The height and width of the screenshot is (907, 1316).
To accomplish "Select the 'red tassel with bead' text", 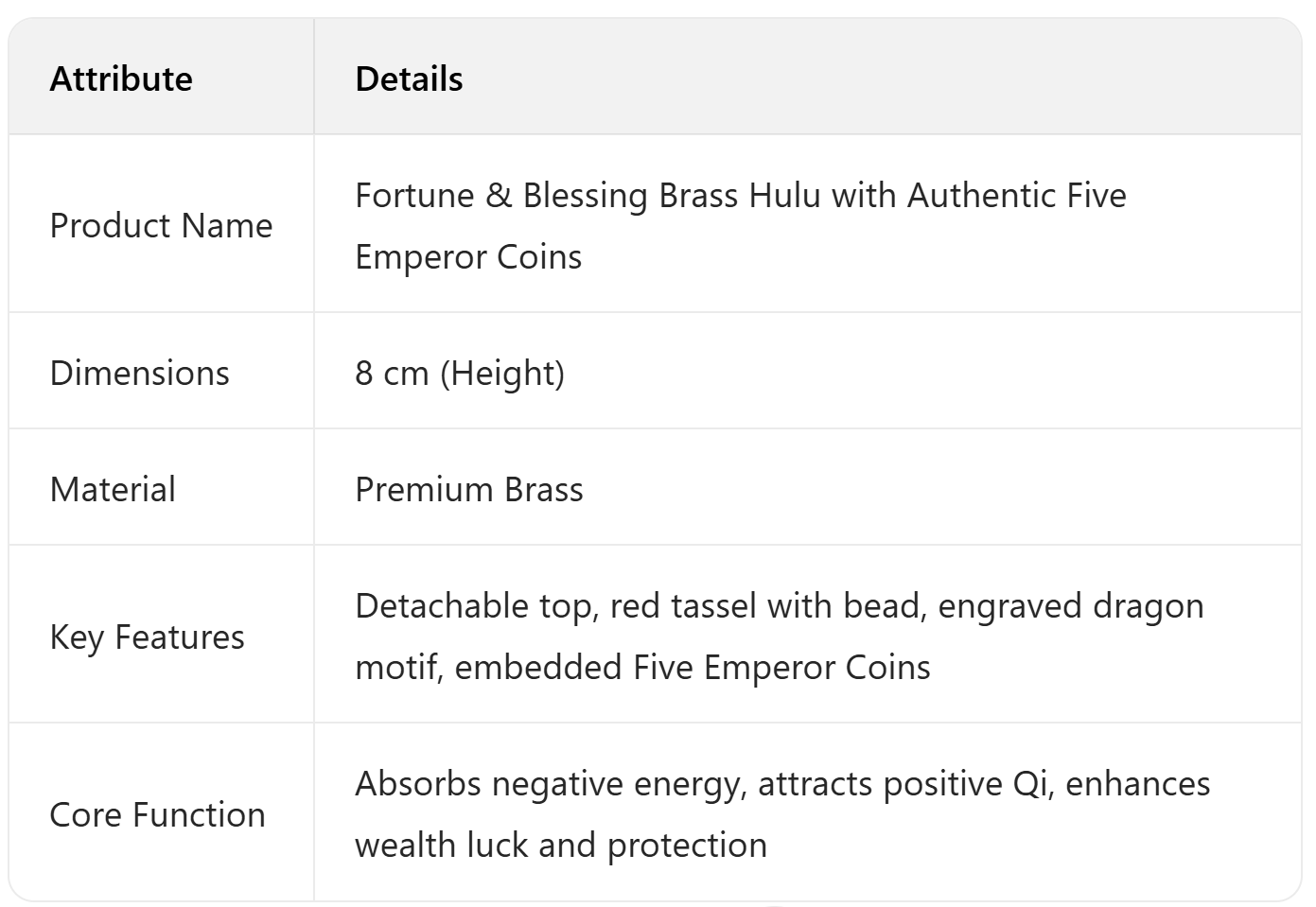I will click(x=766, y=606).
